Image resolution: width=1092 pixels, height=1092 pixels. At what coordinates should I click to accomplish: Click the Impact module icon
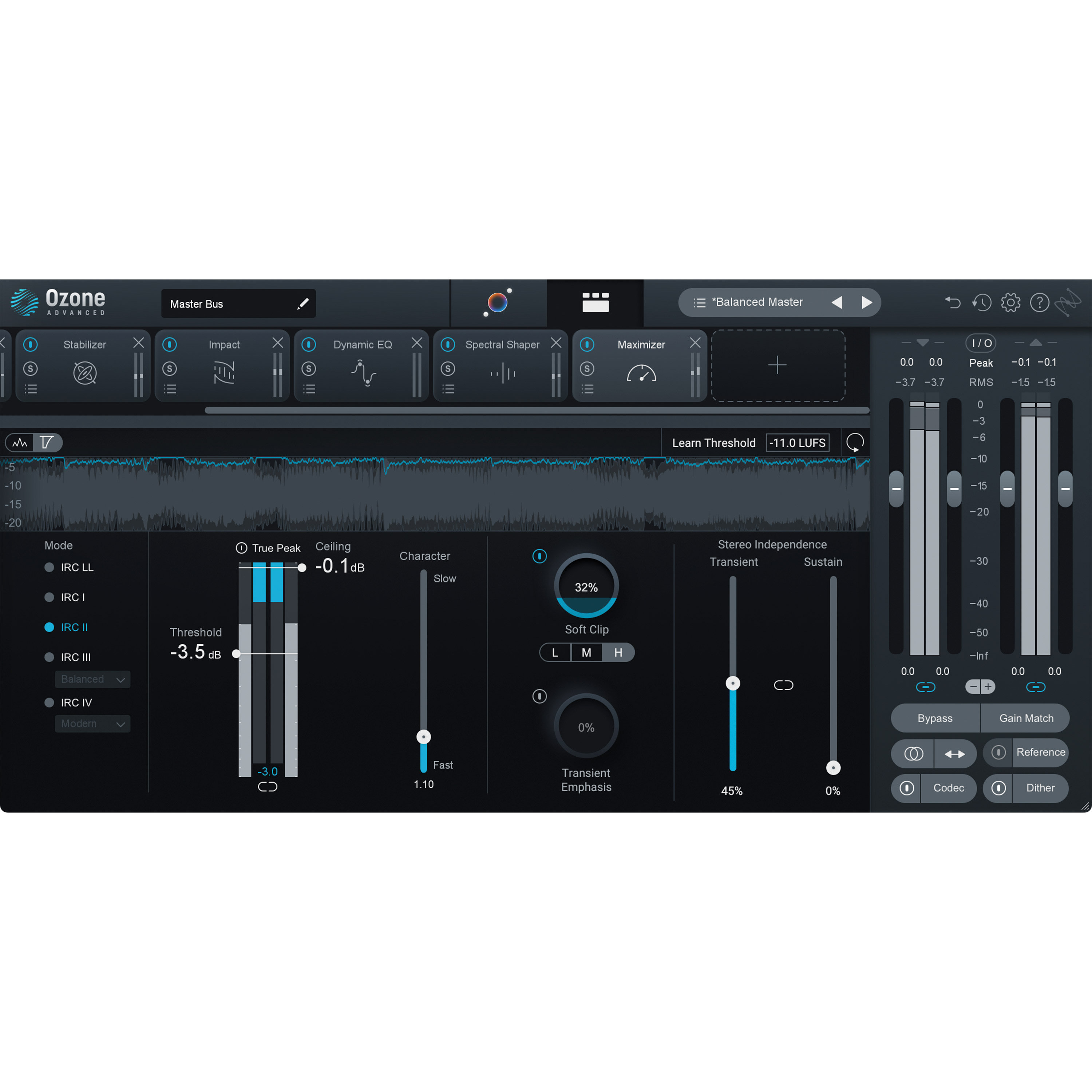224,373
